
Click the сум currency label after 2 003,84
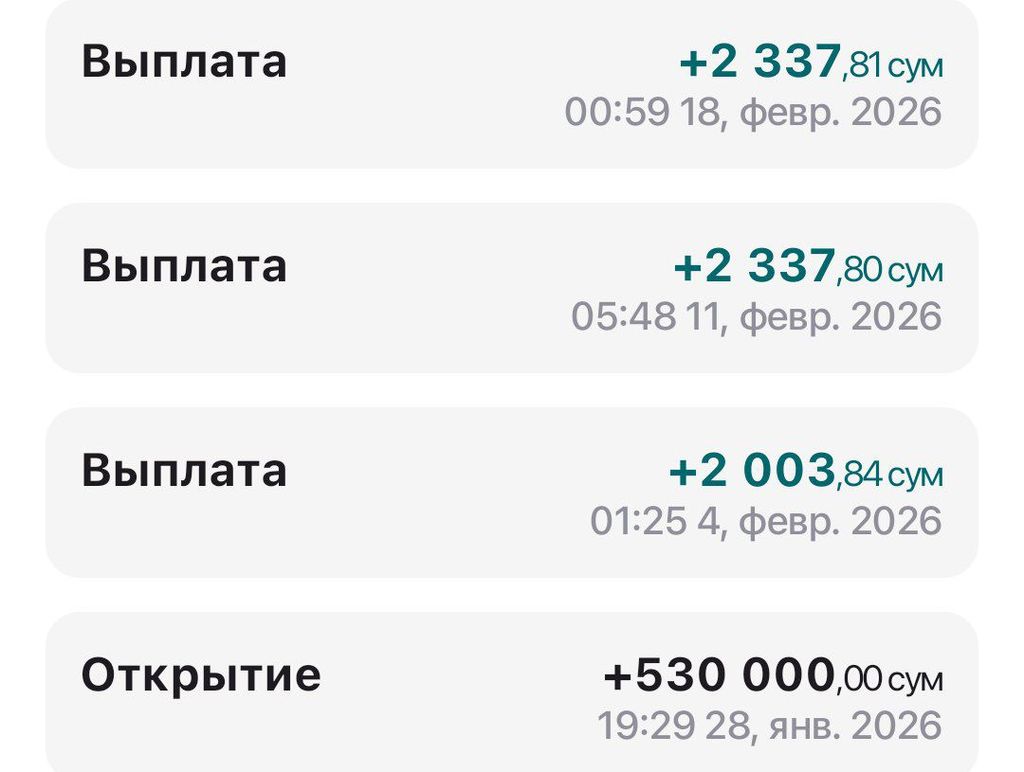[915, 476]
